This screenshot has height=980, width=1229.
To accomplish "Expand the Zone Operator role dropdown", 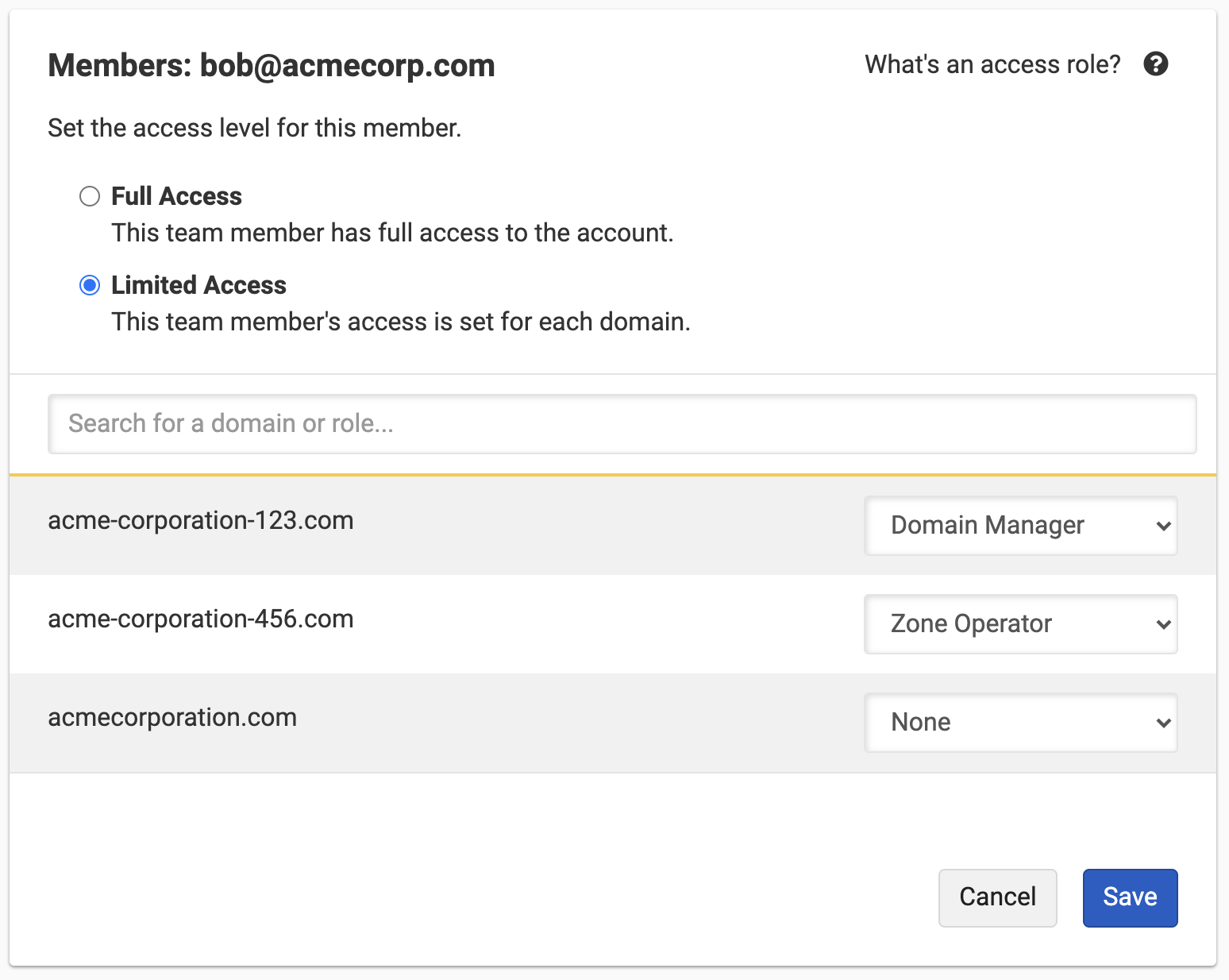I will tap(1019, 624).
